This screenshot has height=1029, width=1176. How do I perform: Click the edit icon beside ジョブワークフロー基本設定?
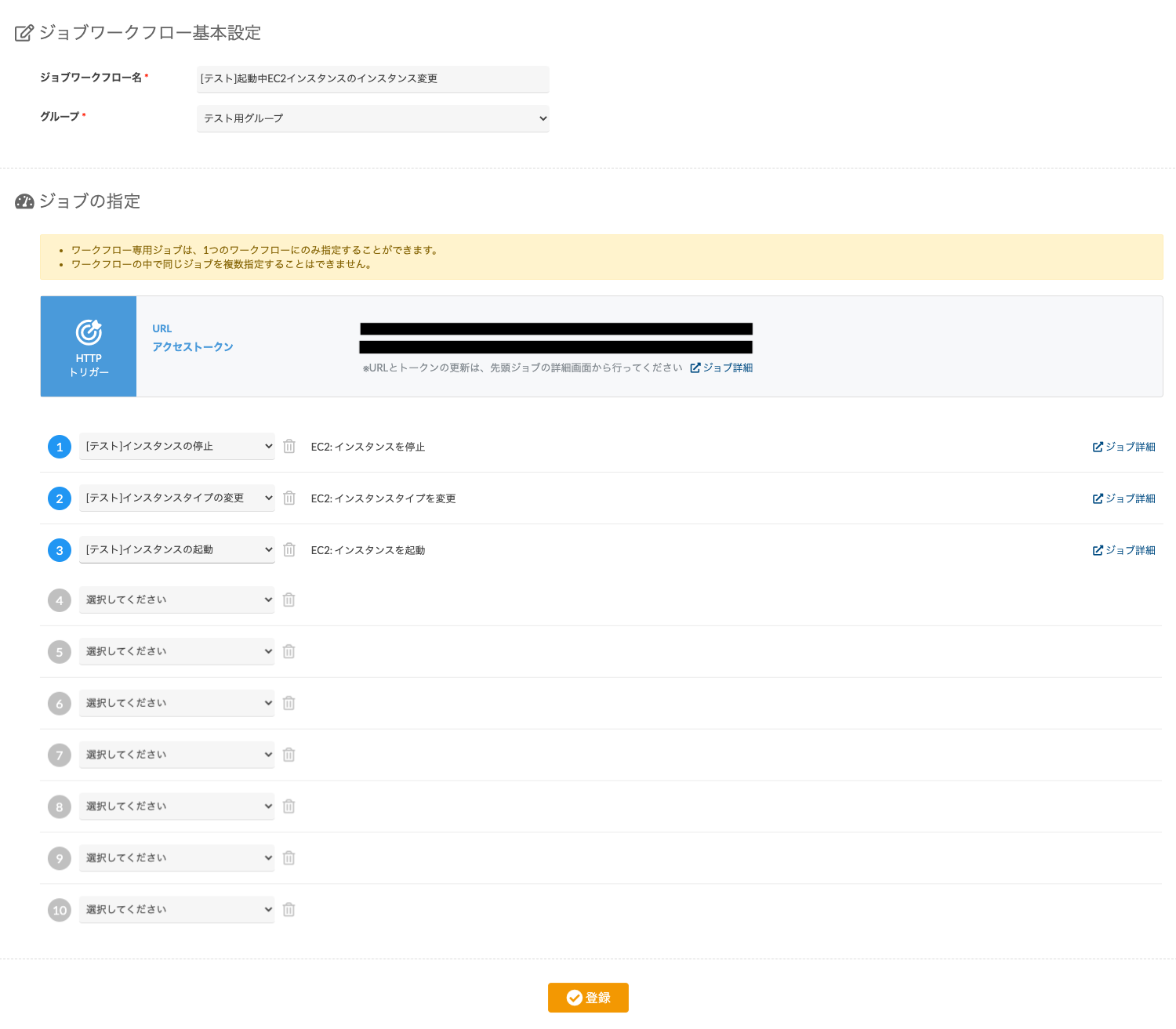point(24,33)
